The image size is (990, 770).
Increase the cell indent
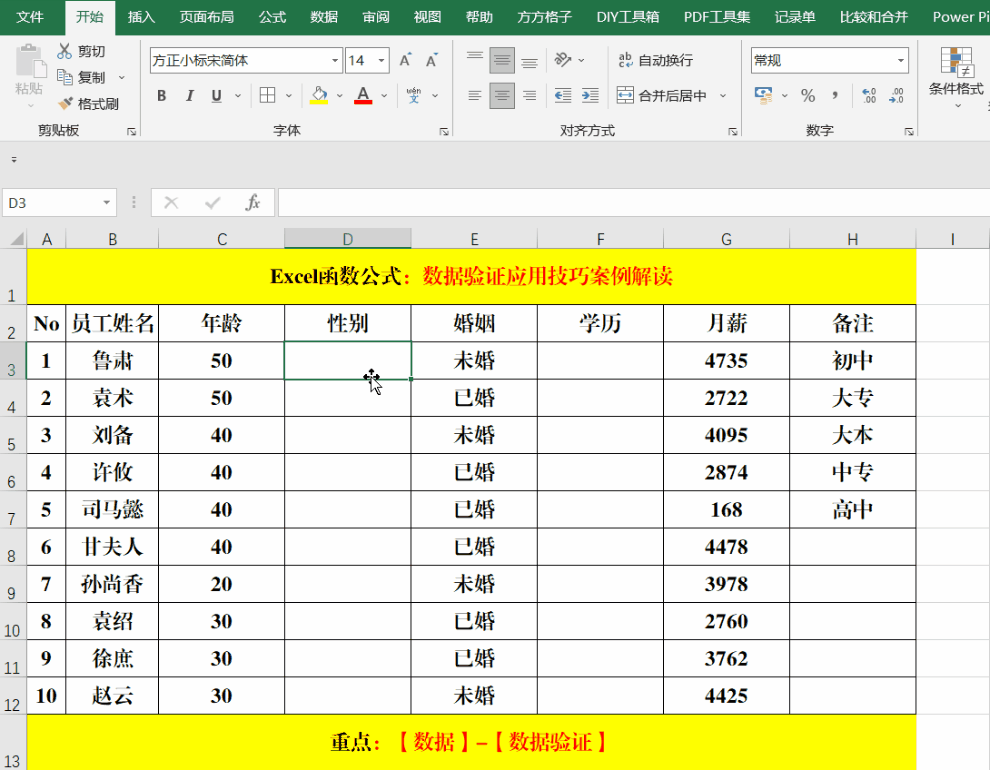point(590,96)
